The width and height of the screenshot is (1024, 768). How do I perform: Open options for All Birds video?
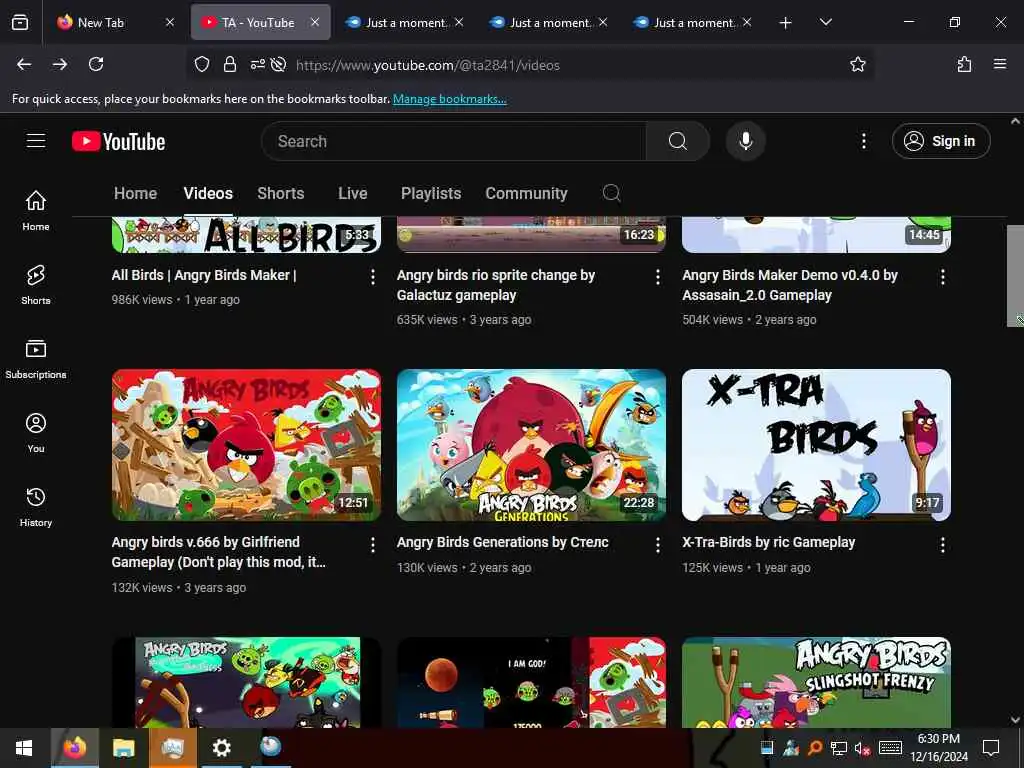(373, 277)
